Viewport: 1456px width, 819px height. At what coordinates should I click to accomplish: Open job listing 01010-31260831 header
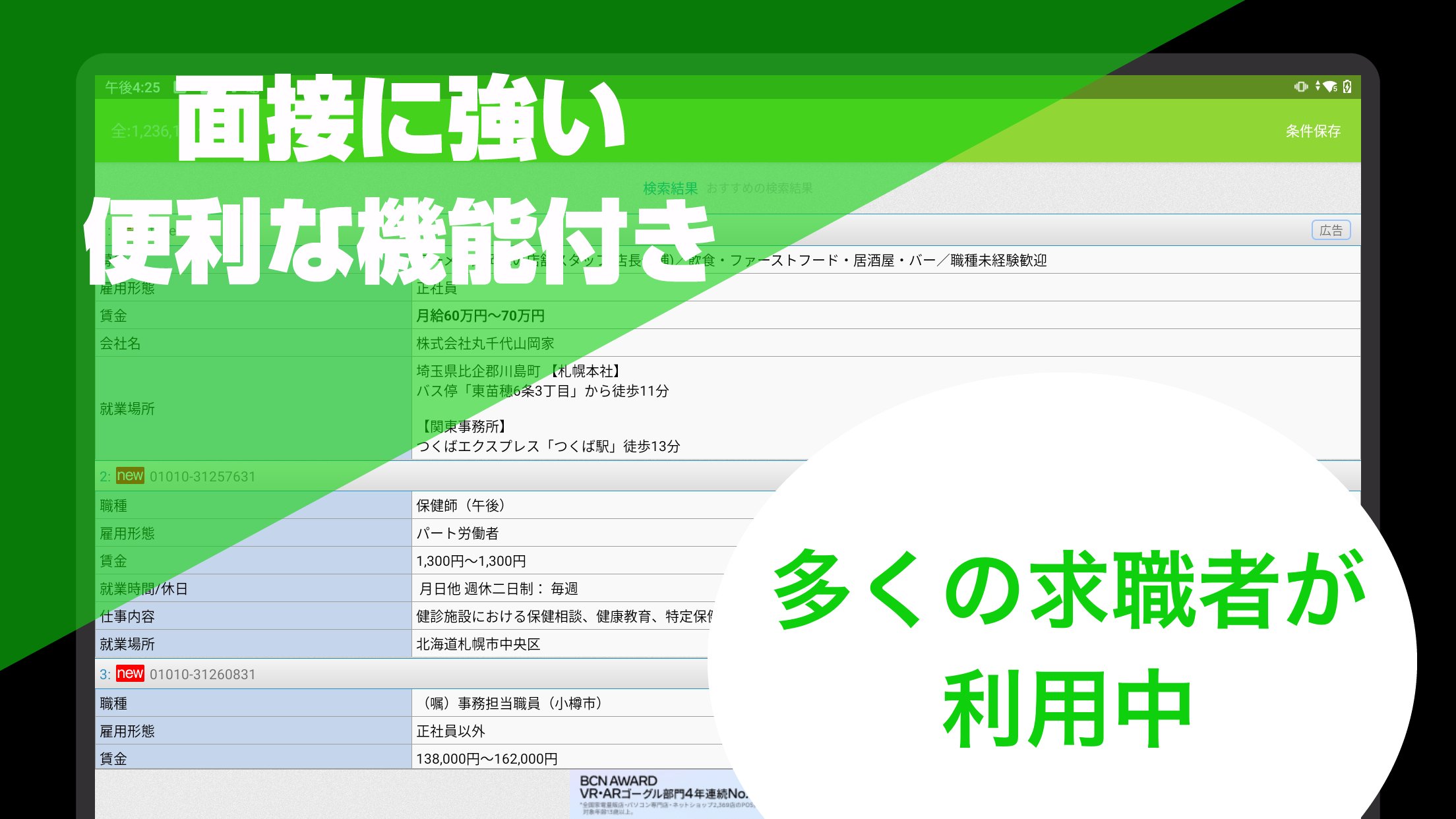click(x=202, y=675)
